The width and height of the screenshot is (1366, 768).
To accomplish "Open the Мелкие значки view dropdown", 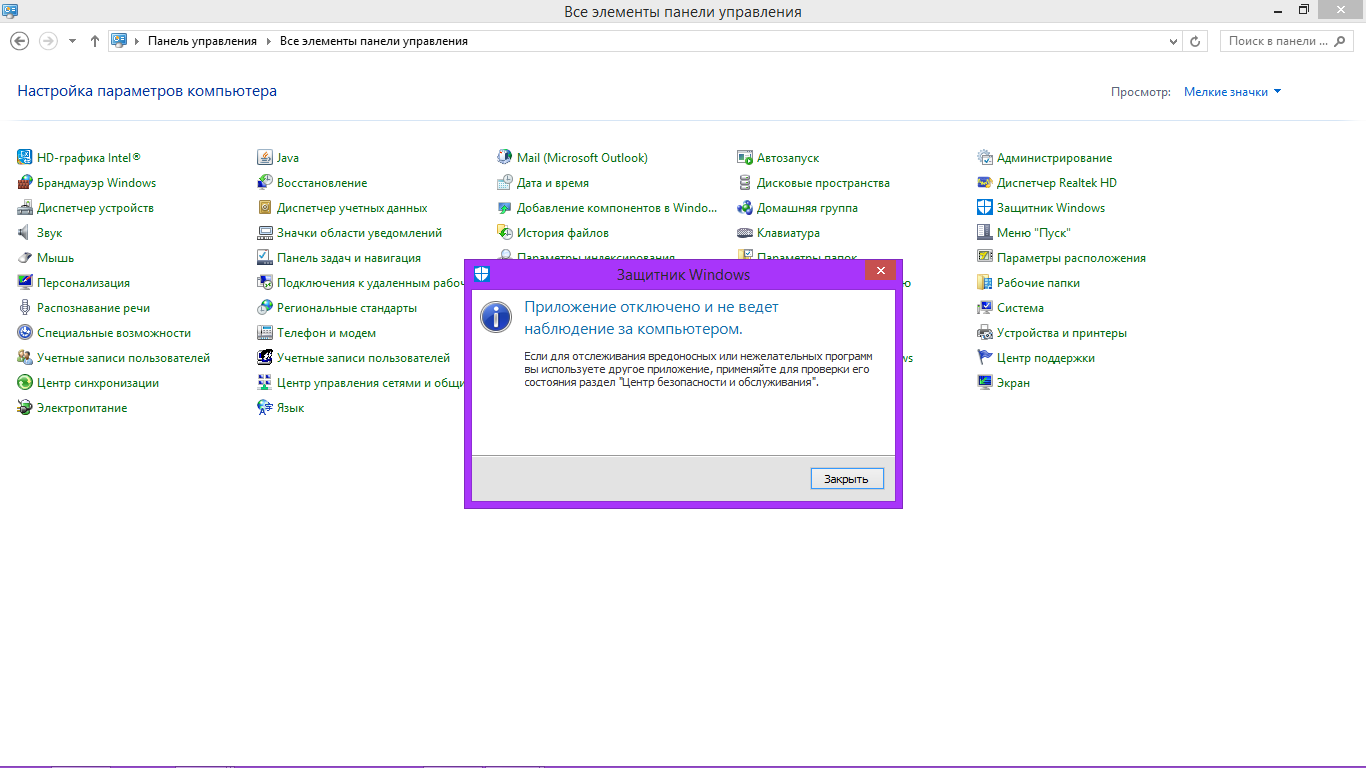I will (x=1232, y=92).
